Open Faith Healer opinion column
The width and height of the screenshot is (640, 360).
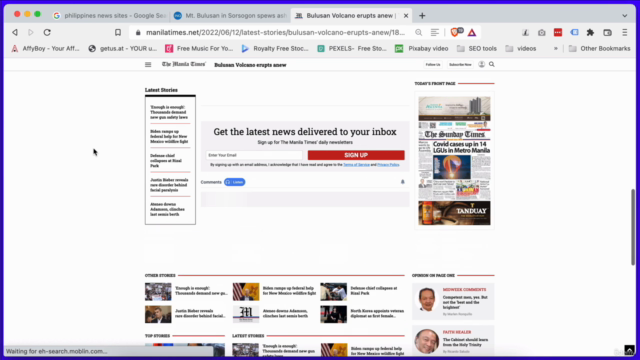tap(453, 341)
